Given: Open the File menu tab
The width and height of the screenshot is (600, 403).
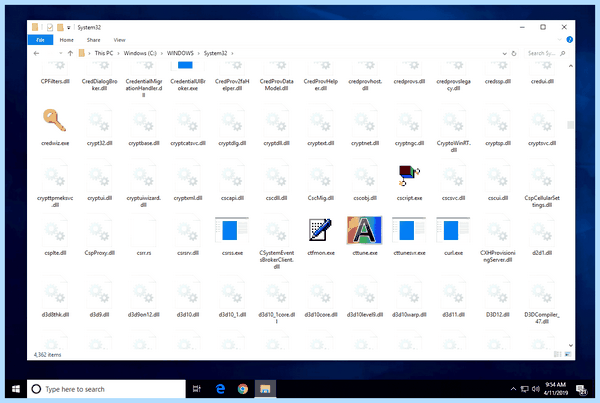Looking at the screenshot, I should (40, 40).
